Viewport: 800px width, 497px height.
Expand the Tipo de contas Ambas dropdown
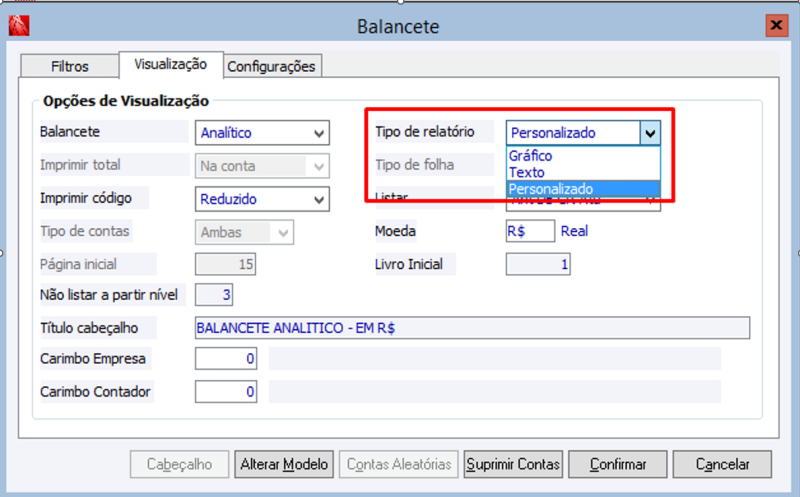pyautogui.click(x=244, y=232)
